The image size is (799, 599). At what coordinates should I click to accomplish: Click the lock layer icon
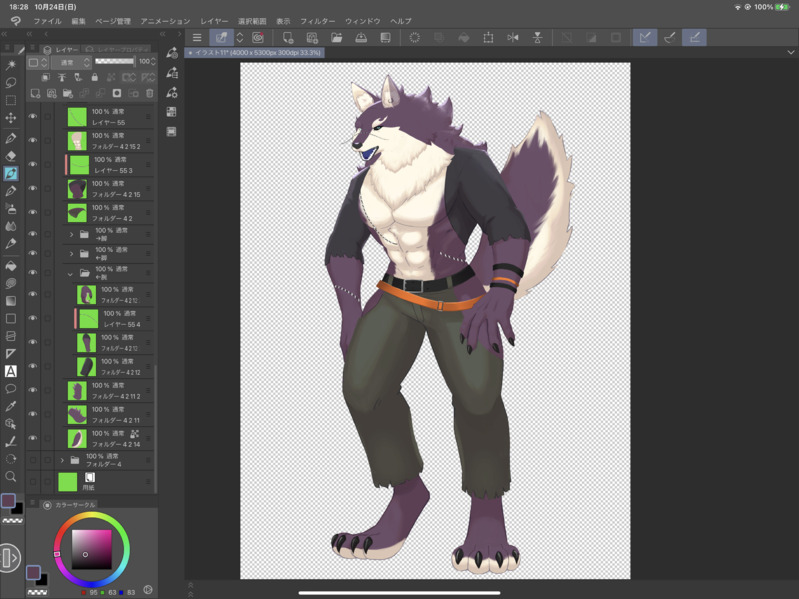95,77
